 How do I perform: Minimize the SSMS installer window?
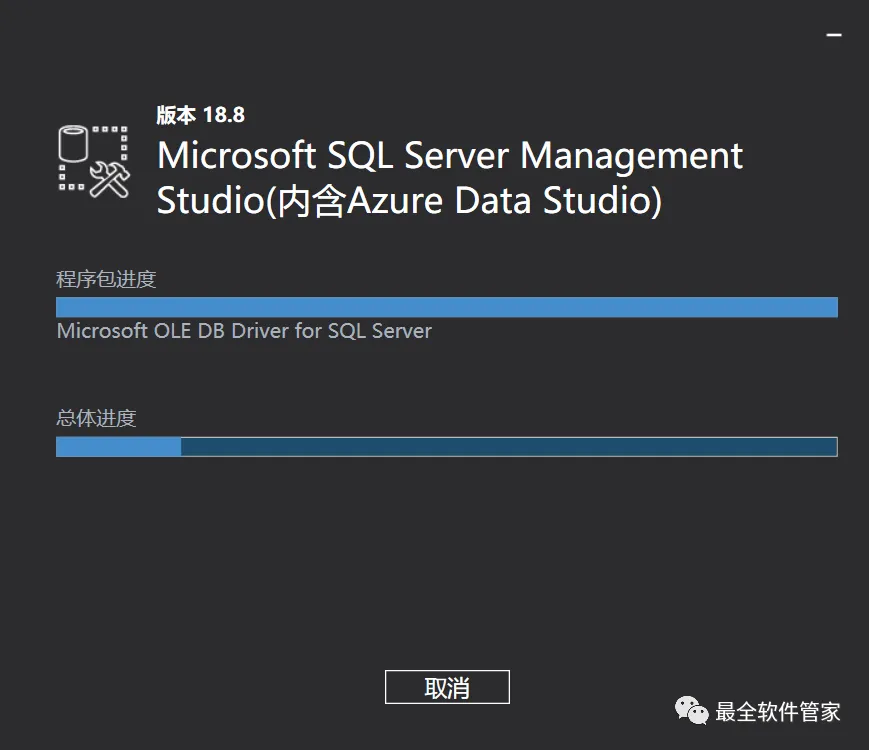click(833, 33)
